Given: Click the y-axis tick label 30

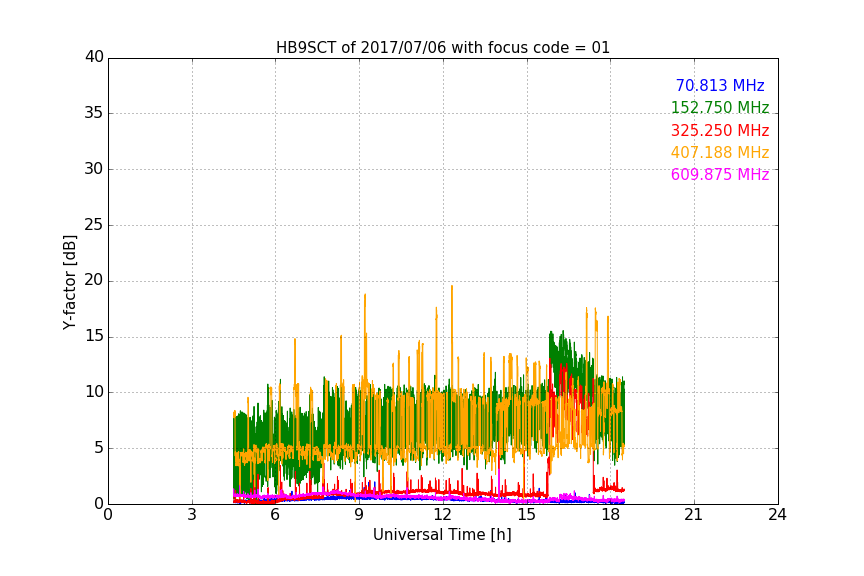Looking at the screenshot, I should click(94, 169).
